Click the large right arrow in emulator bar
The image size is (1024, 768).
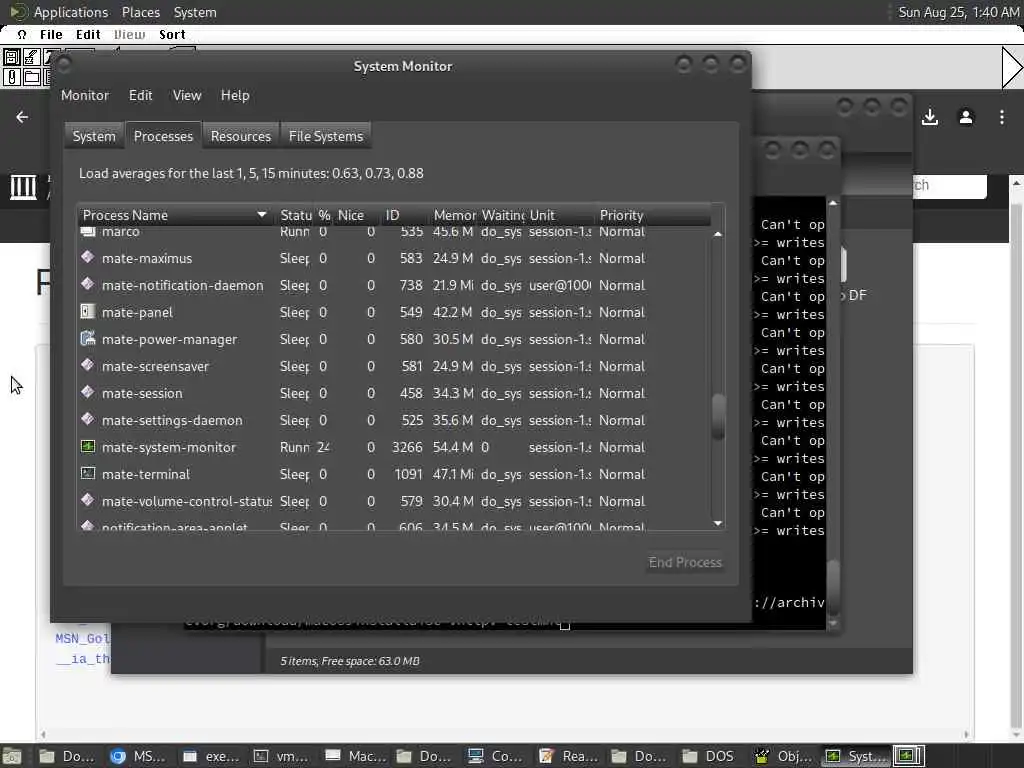(x=1012, y=67)
